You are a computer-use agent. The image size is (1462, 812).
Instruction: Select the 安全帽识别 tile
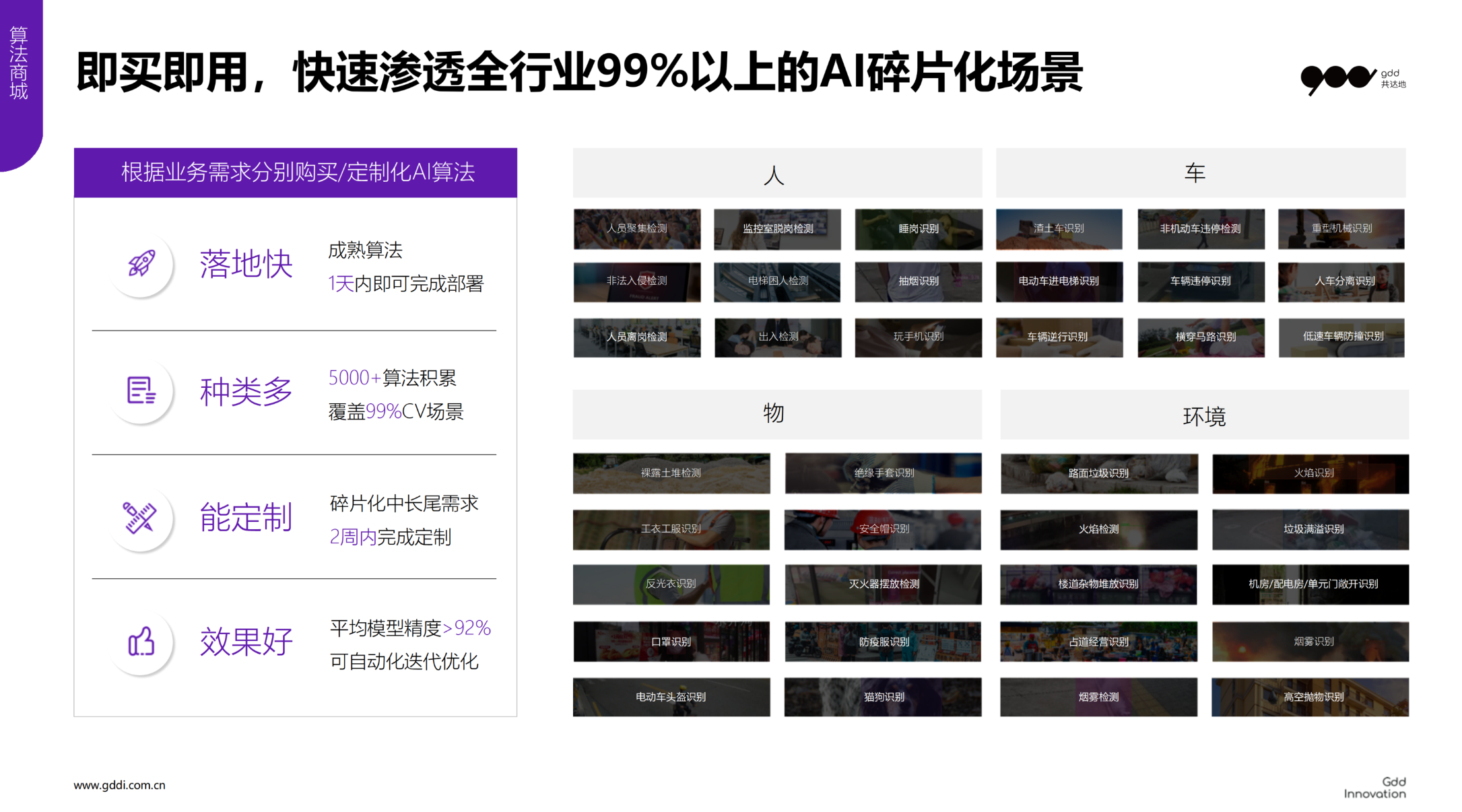[883, 529]
